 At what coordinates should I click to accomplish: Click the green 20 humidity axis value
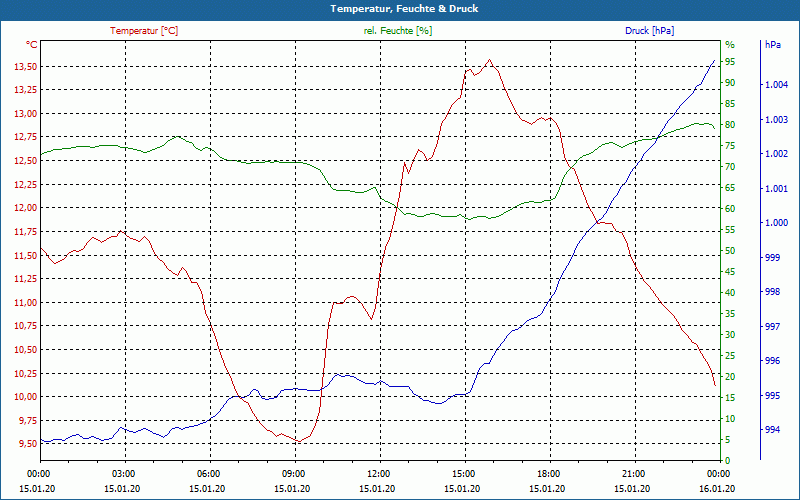(730, 377)
